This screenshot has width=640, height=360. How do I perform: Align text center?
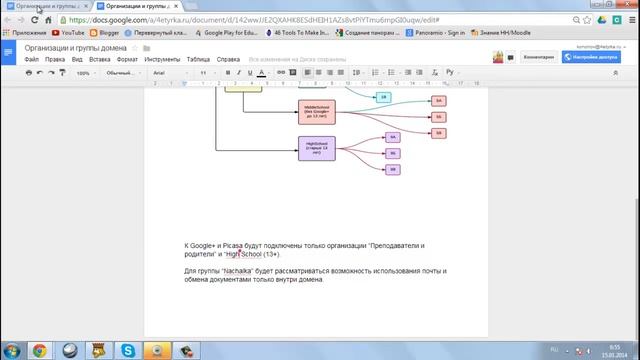pyautogui.click(x=318, y=72)
